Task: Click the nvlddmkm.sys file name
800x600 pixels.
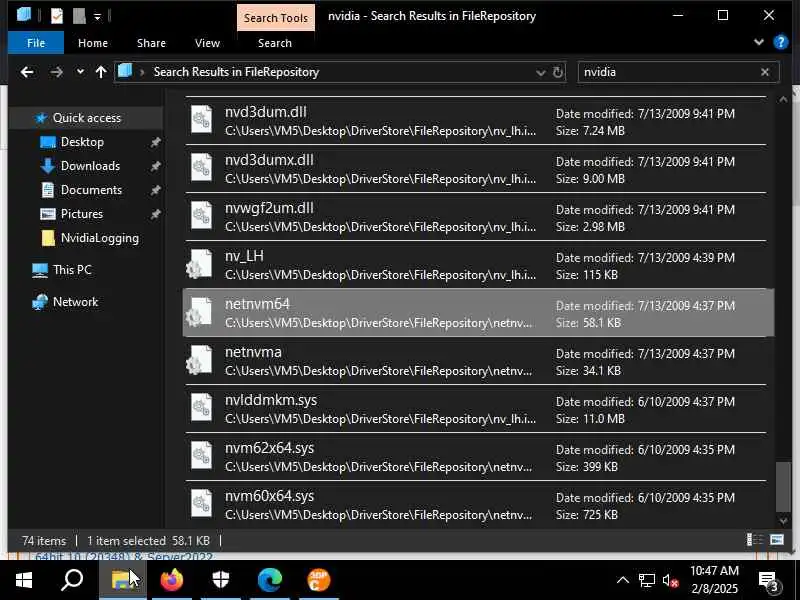Action: [271, 399]
